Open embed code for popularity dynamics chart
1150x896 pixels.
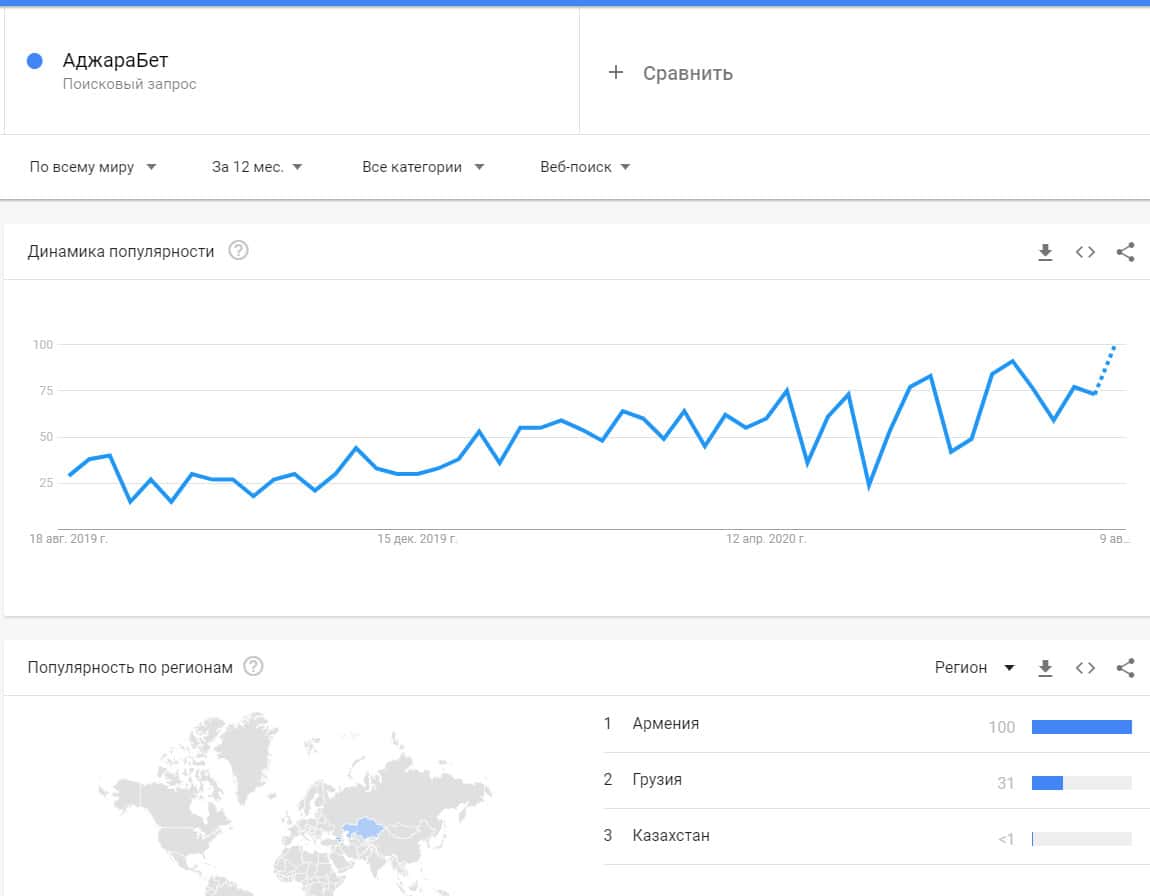coord(1085,252)
